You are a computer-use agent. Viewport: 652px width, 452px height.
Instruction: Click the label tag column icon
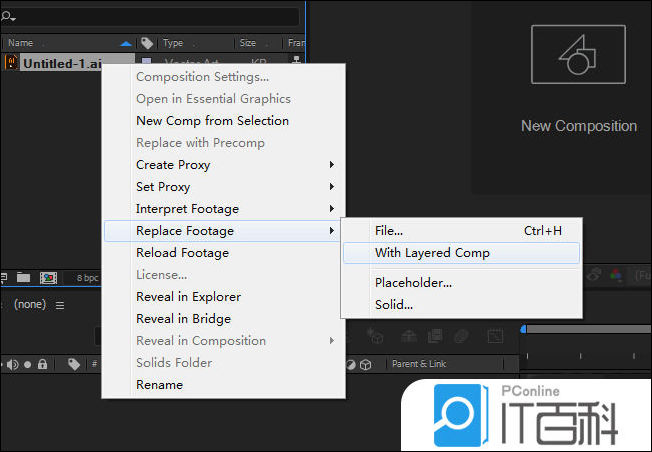pos(147,43)
